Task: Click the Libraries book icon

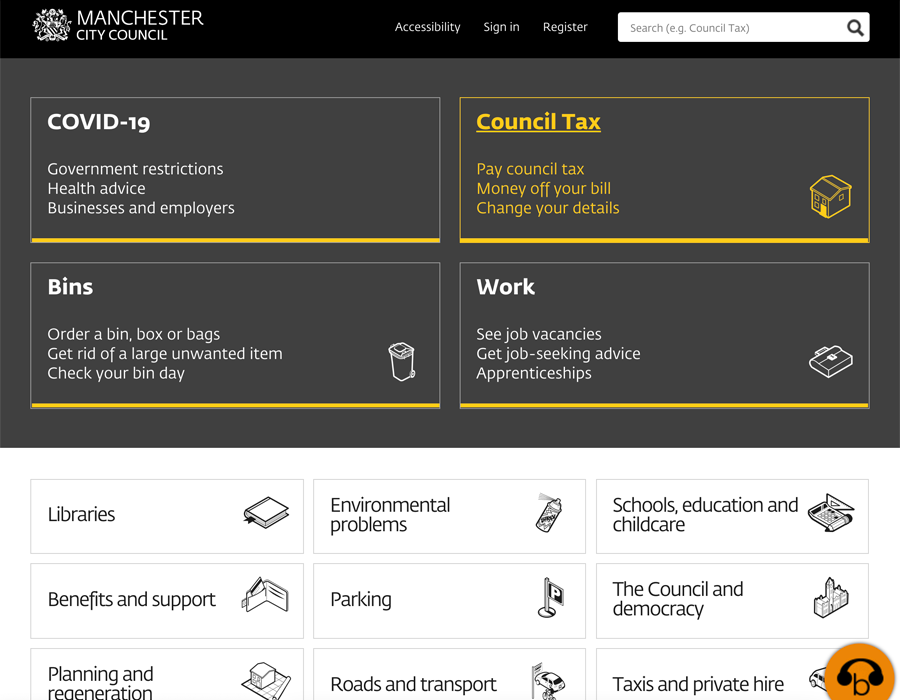Action: (x=266, y=514)
